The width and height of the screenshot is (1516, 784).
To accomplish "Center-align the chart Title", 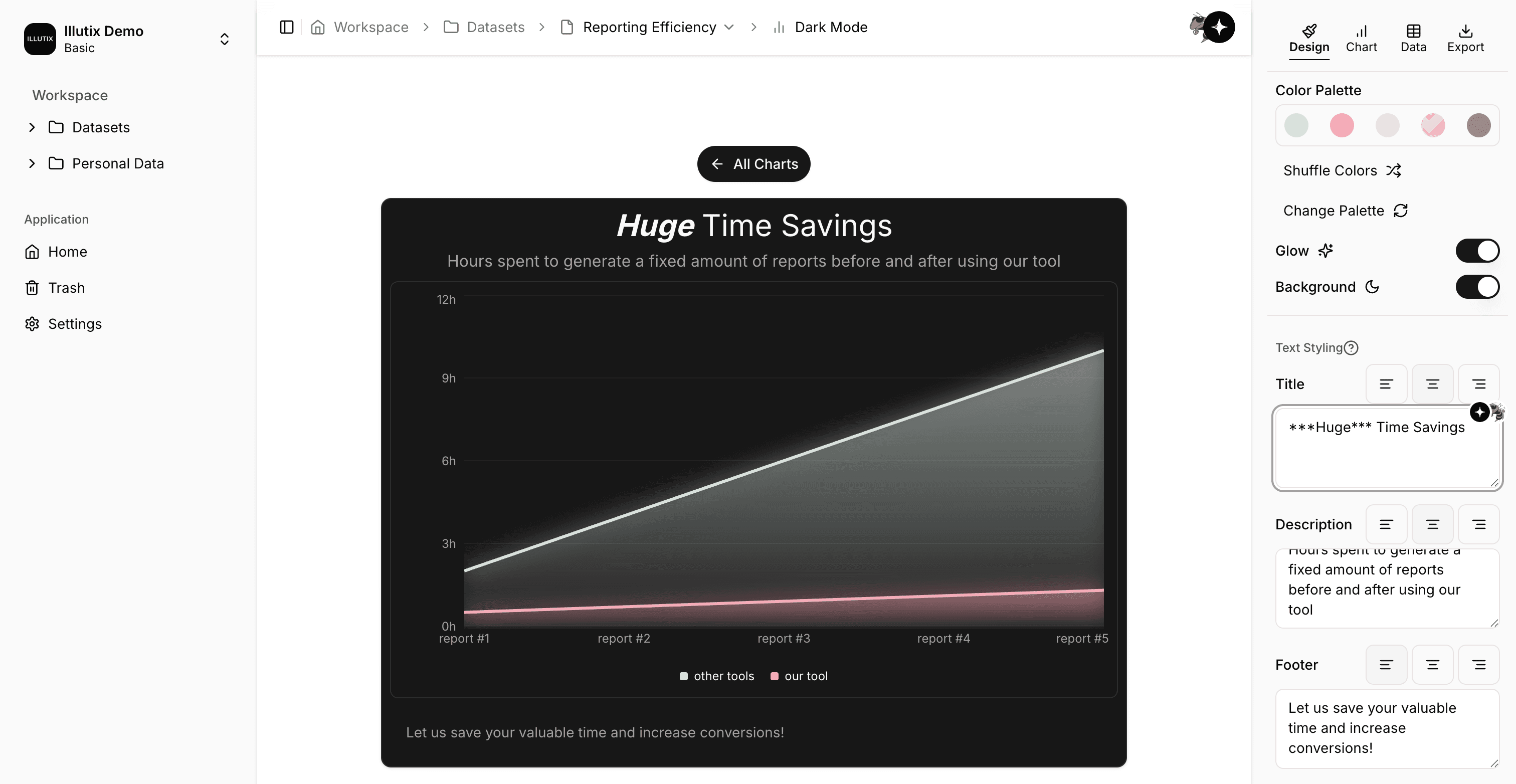I will [x=1432, y=384].
